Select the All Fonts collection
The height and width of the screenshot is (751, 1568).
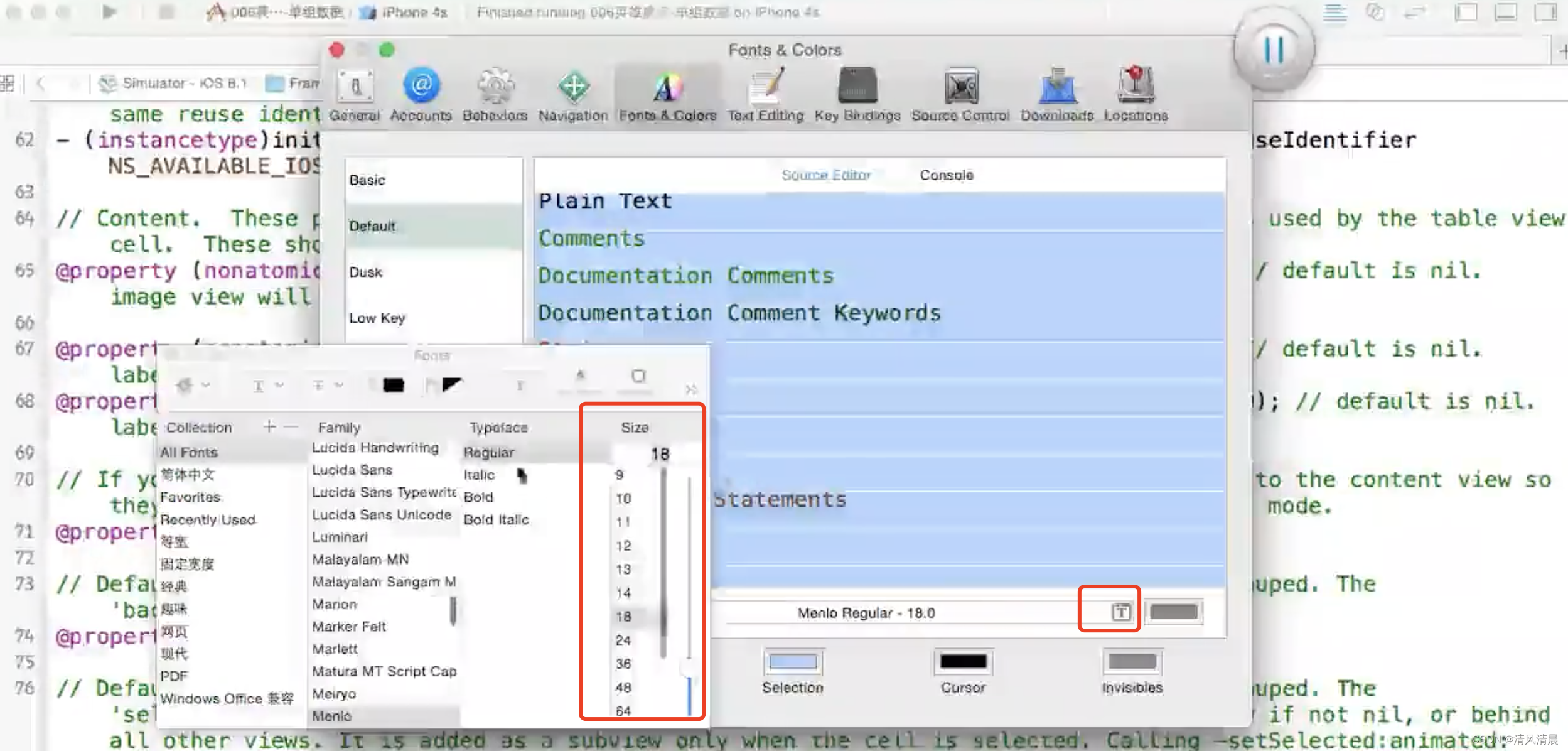pyautogui.click(x=232, y=452)
